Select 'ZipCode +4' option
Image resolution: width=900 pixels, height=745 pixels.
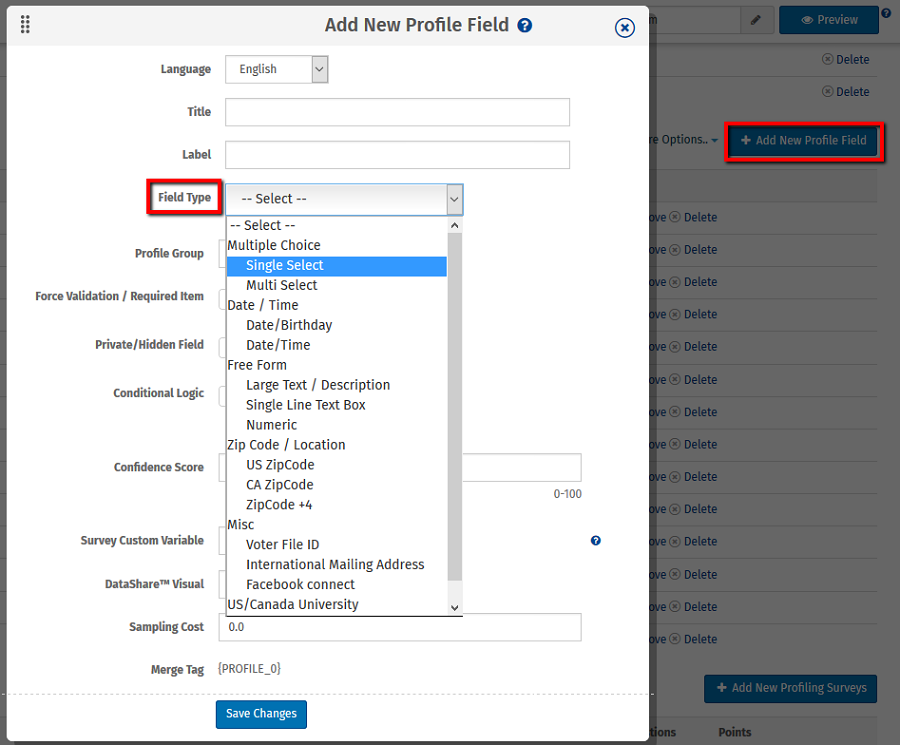point(337,505)
